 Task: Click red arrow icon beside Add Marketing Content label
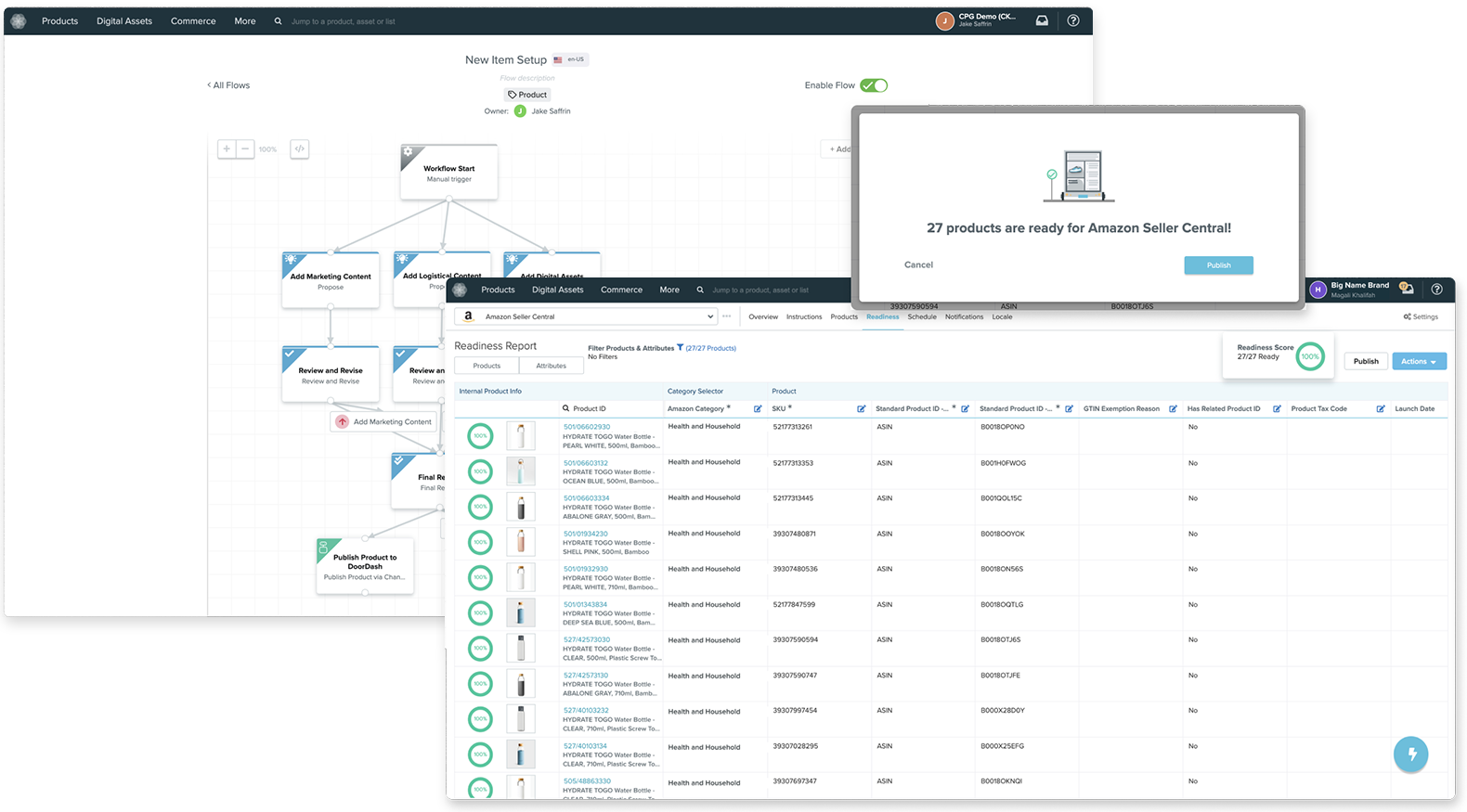(342, 421)
